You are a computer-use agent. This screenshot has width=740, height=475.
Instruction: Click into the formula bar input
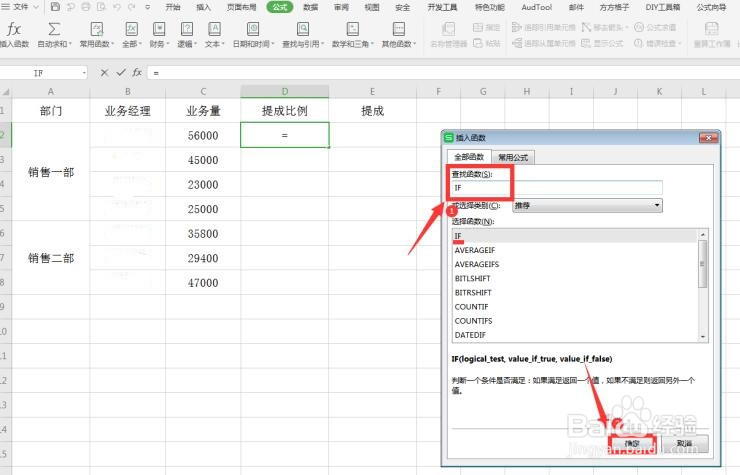(443, 73)
